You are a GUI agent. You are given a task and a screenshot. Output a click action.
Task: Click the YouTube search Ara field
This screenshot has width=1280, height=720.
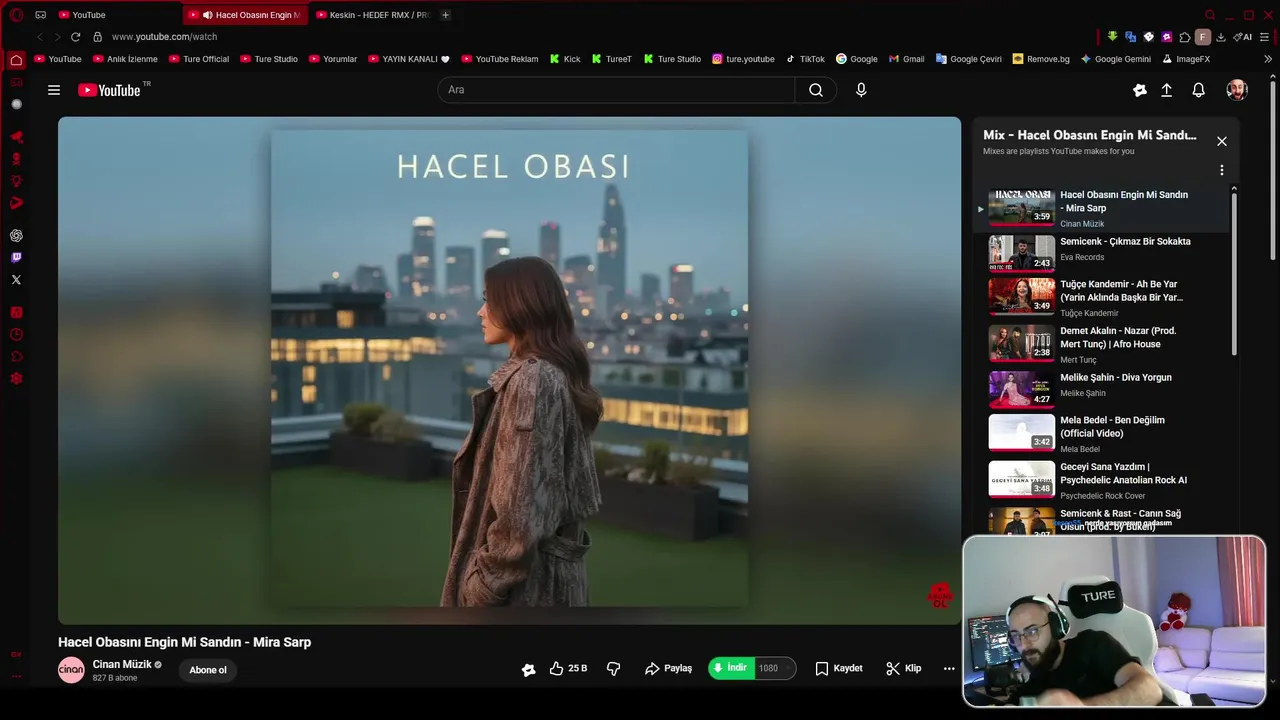click(616, 90)
